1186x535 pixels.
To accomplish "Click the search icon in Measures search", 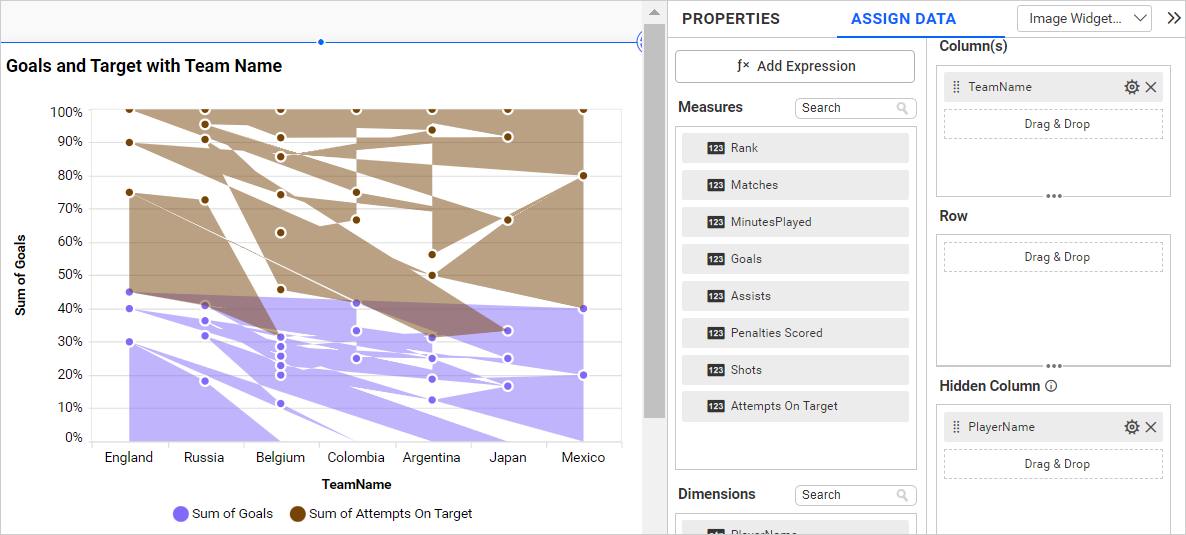I will [902, 108].
